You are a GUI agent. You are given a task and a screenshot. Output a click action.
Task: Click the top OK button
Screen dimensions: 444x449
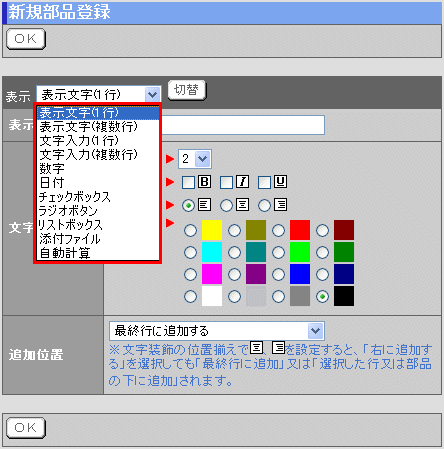[26, 39]
